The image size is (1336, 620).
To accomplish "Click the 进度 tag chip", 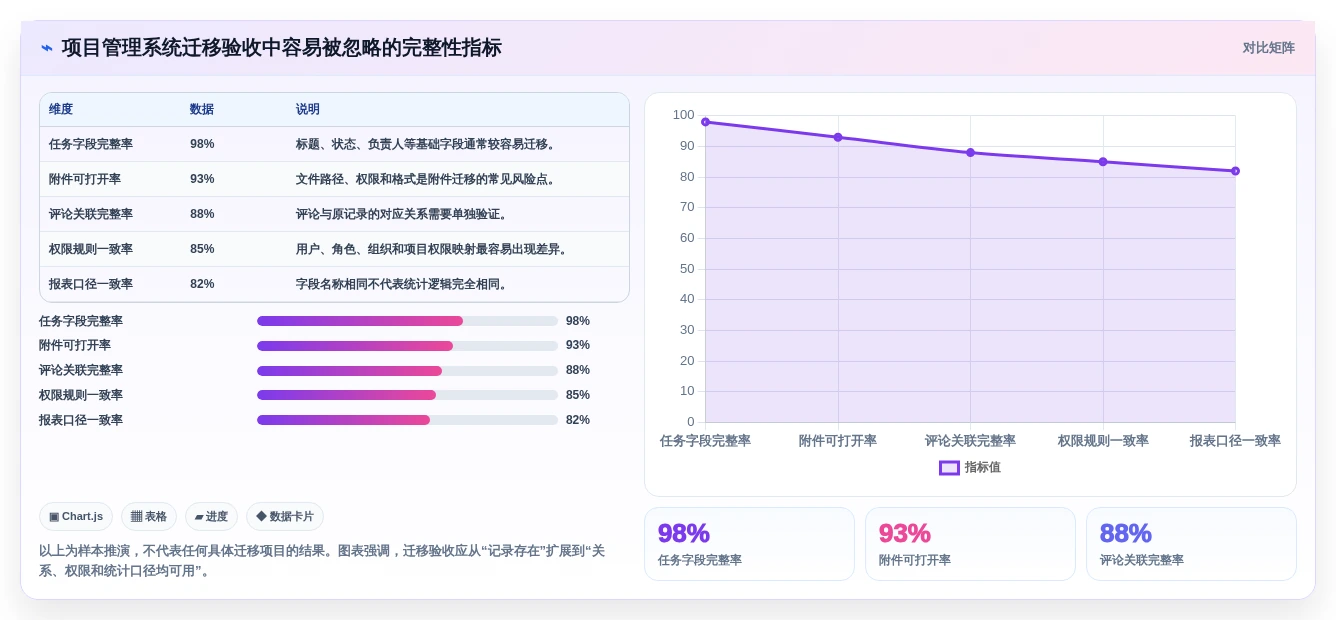I will click(211, 516).
